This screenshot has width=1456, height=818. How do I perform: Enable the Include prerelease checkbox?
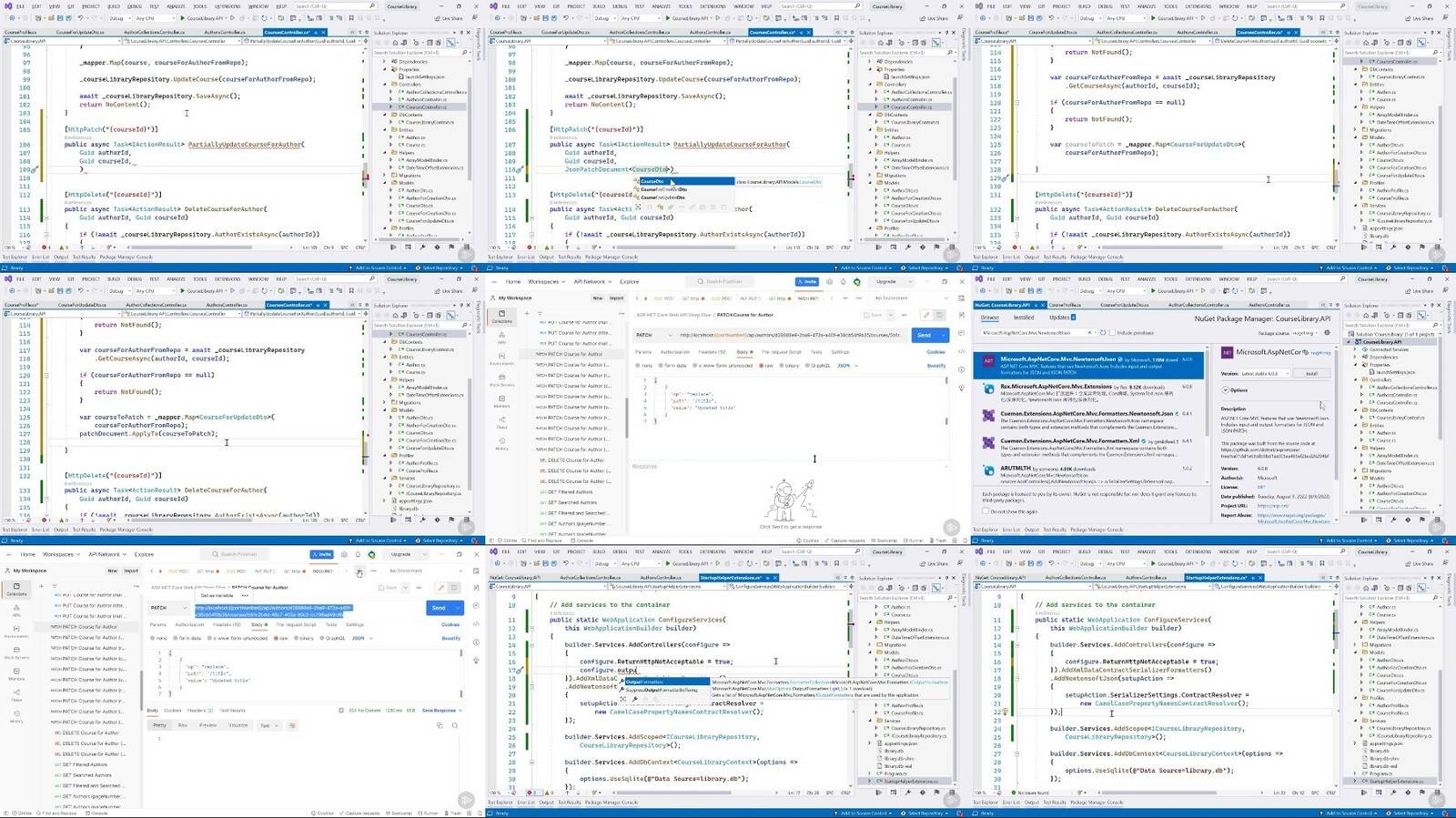point(1112,332)
